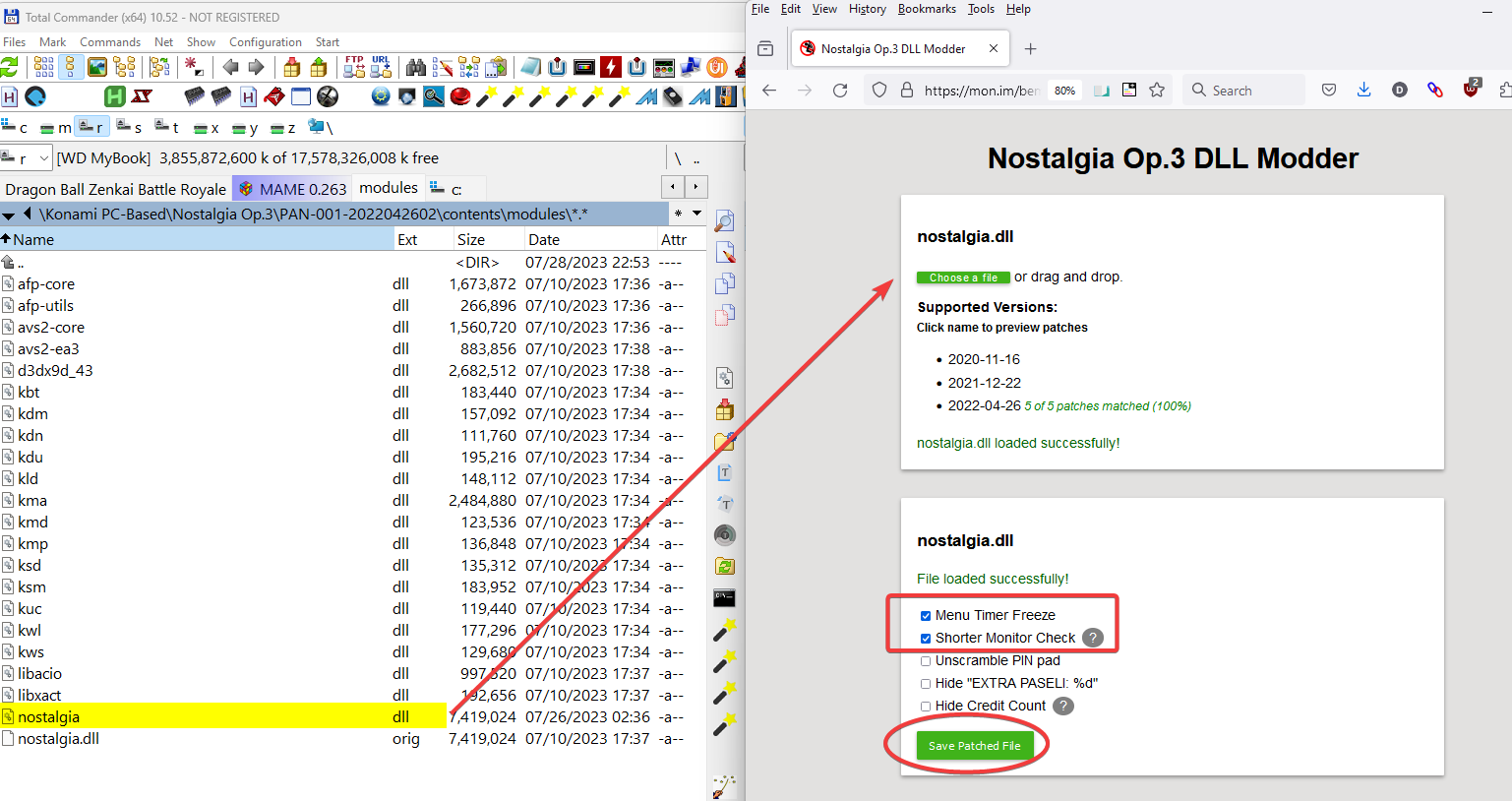
Task: Click the Firefox URL address field
Action: (x=980, y=90)
